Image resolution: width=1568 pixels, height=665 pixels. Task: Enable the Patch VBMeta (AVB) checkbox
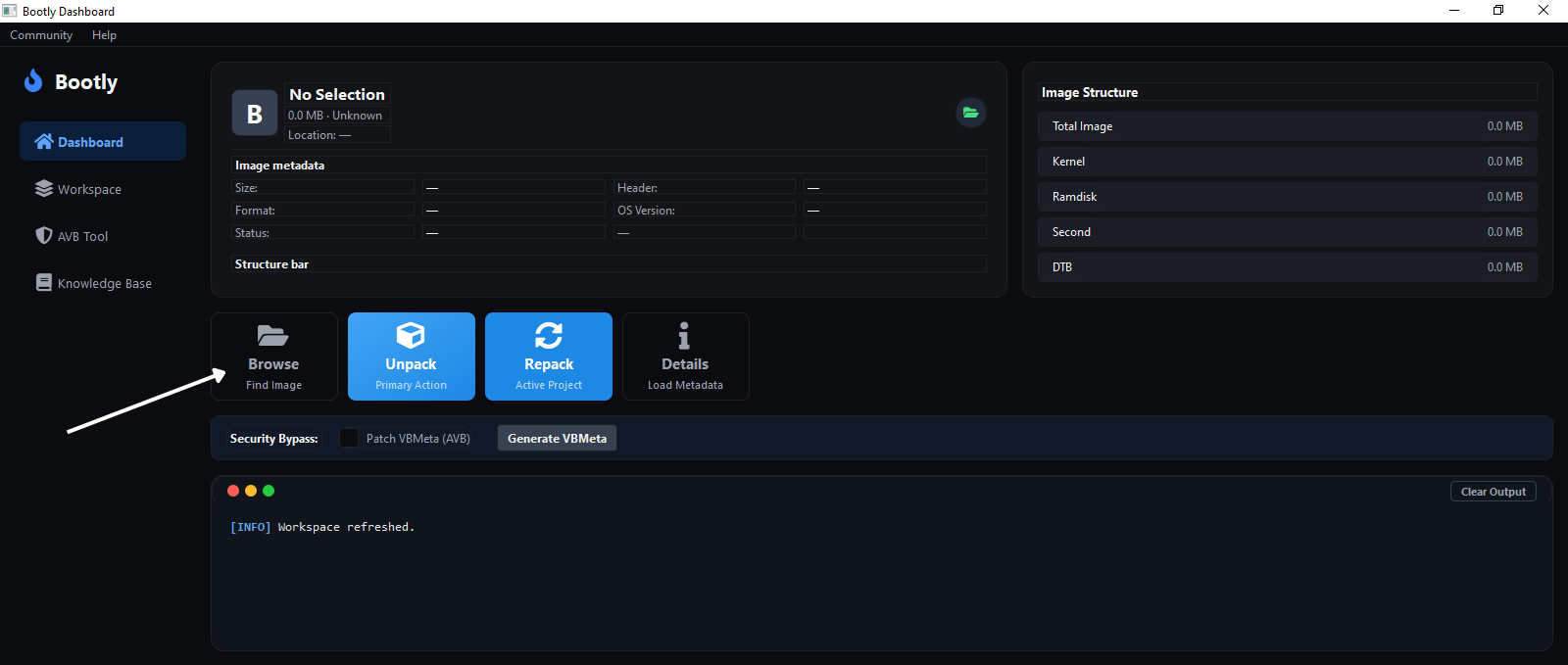(x=349, y=438)
